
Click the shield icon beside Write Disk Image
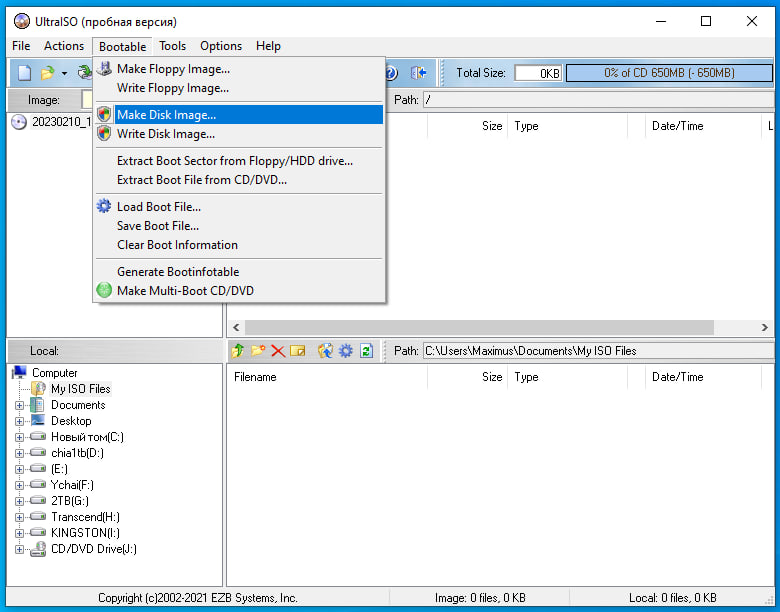pyautogui.click(x=104, y=133)
